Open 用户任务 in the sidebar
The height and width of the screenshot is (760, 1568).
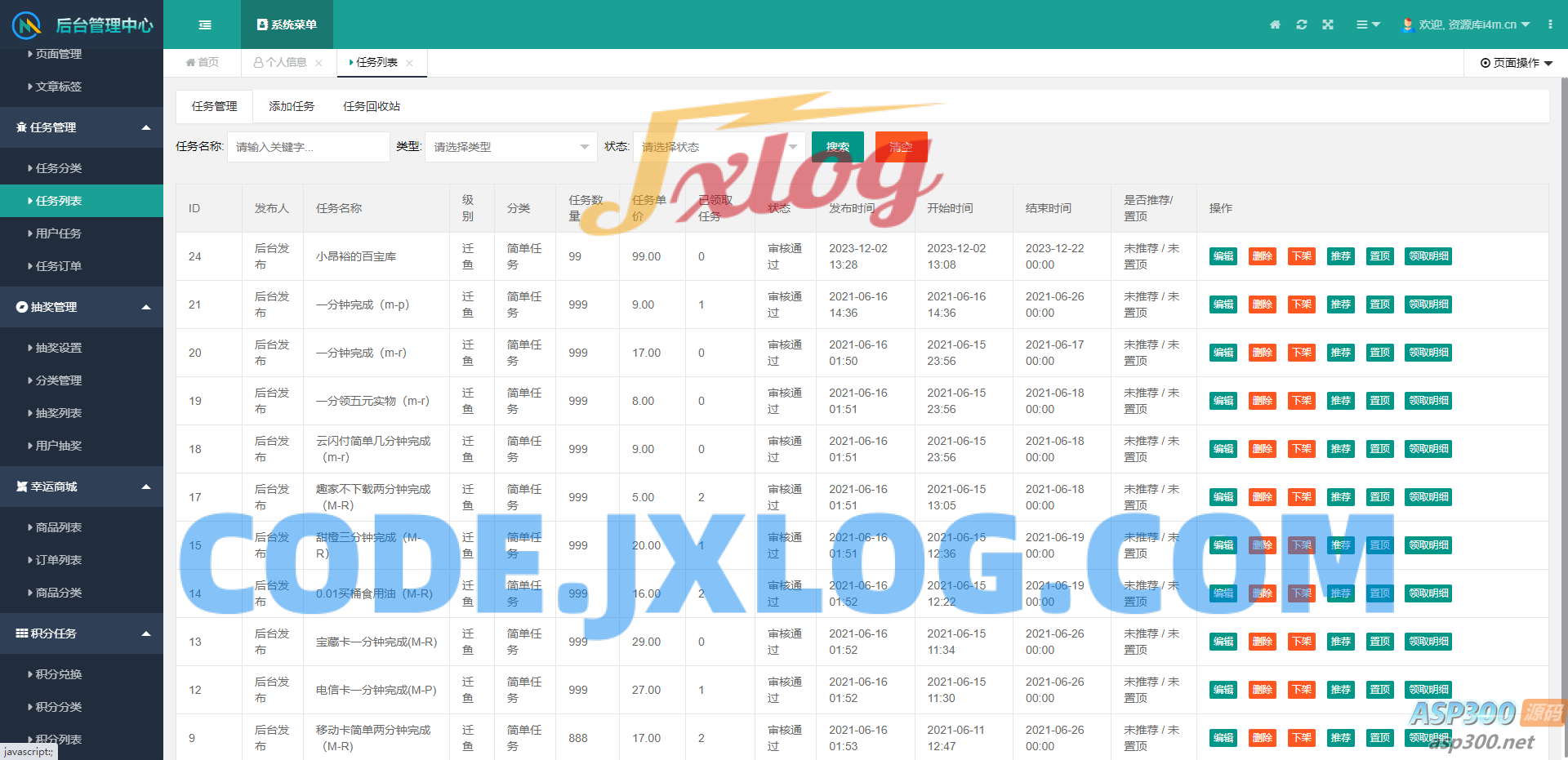click(59, 233)
